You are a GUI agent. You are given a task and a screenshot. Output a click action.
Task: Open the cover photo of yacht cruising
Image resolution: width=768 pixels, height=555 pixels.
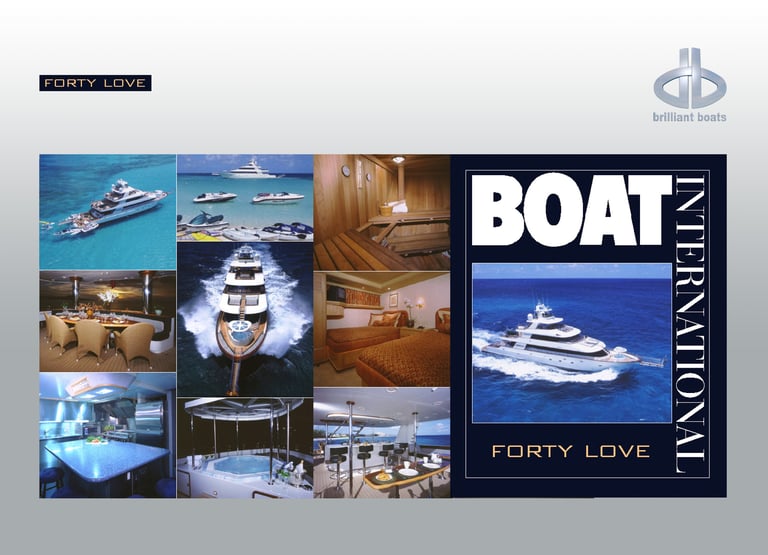[x=572, y=343]
